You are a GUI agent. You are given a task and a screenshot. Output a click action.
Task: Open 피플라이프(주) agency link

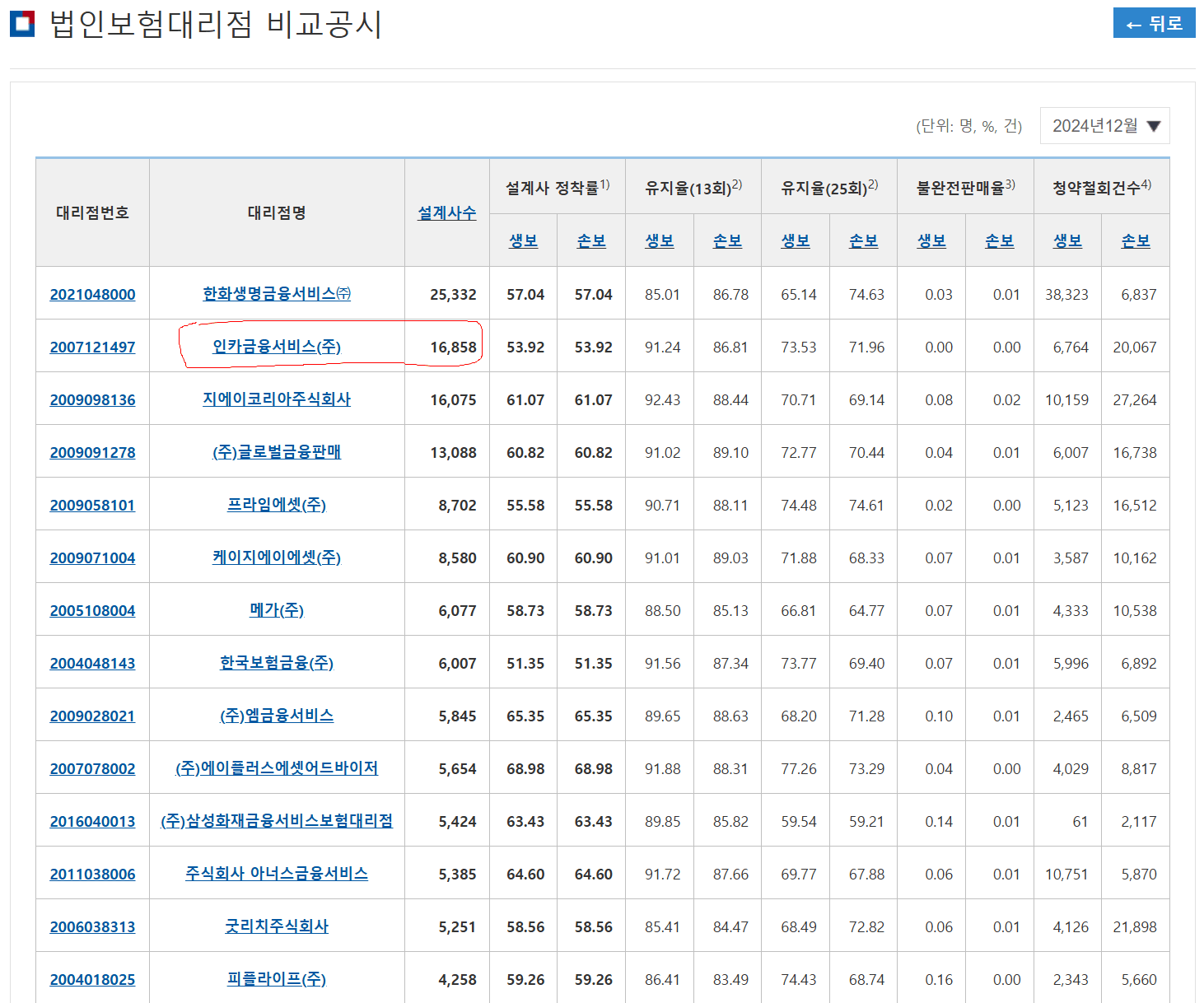click(277, 978)
